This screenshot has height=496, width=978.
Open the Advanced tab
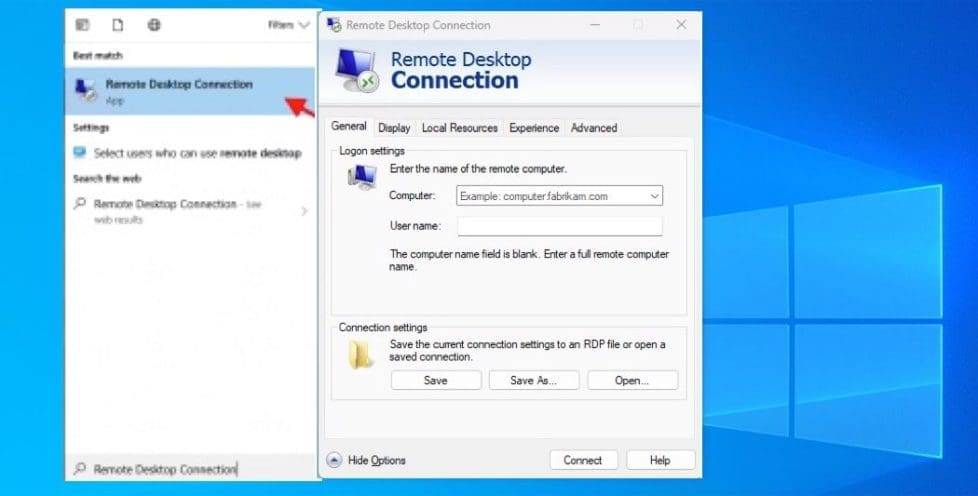tap(594, 128)
